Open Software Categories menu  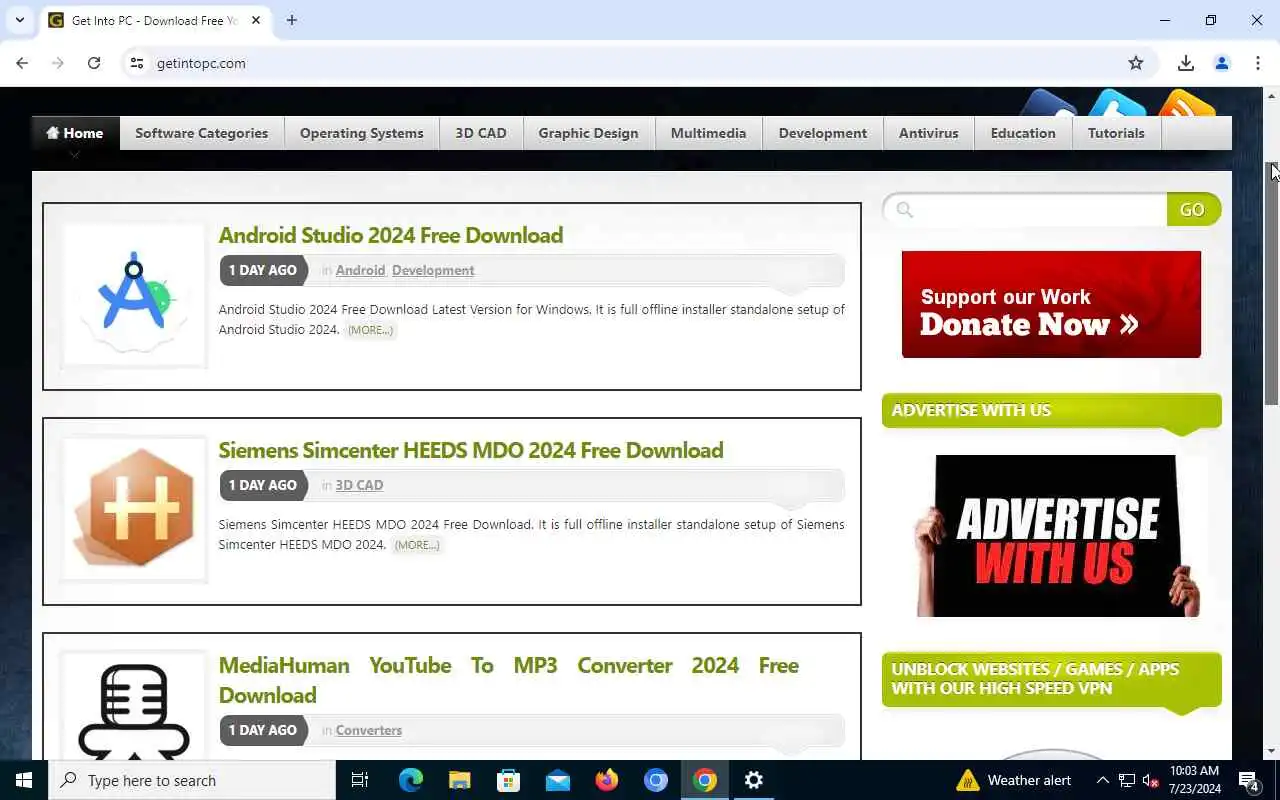[202, 133]
